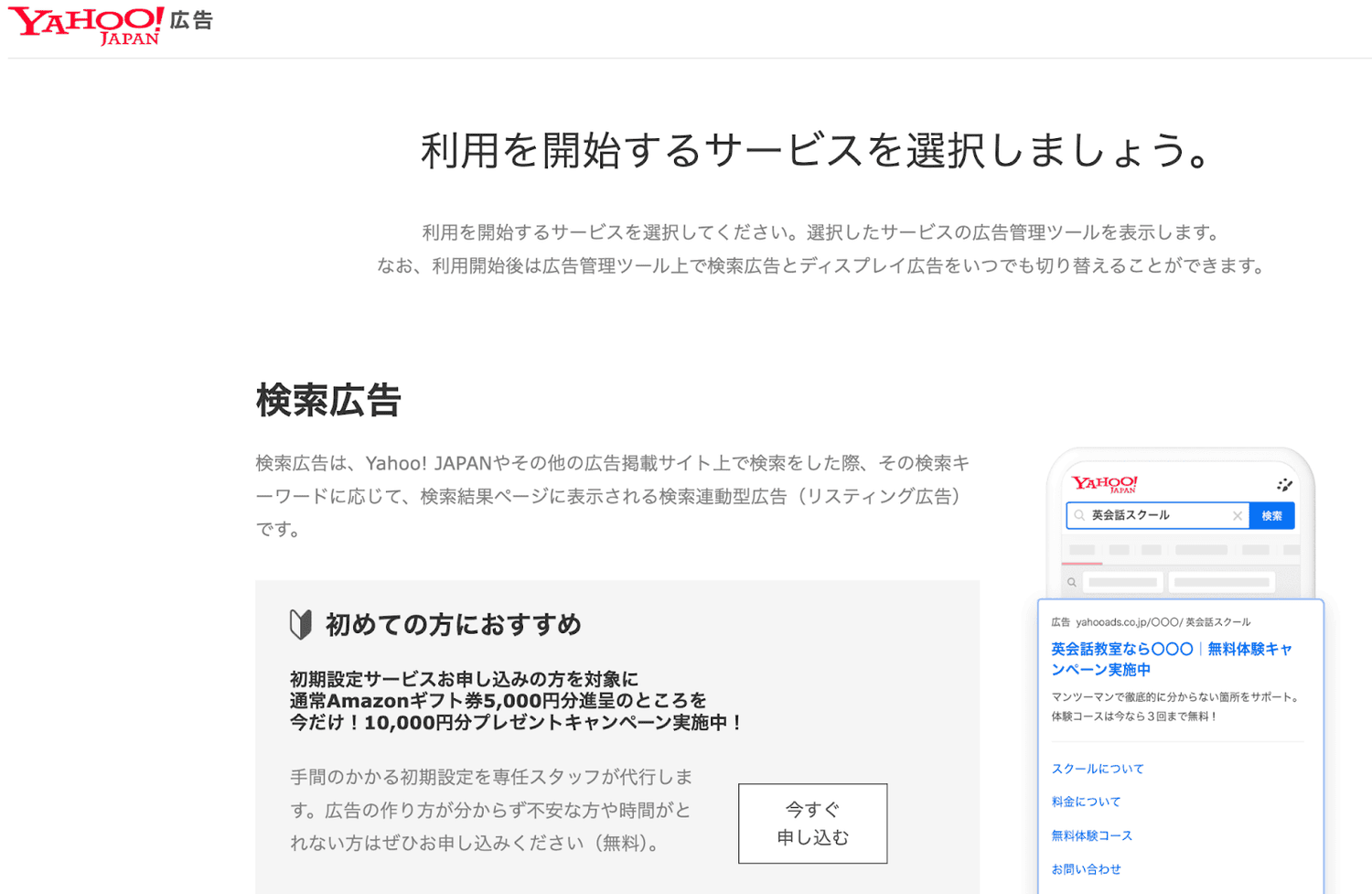Open the 英会話教室なら〇〇〇 ad headline link
1372x894 pixels.
click(x=1171, y=659)
